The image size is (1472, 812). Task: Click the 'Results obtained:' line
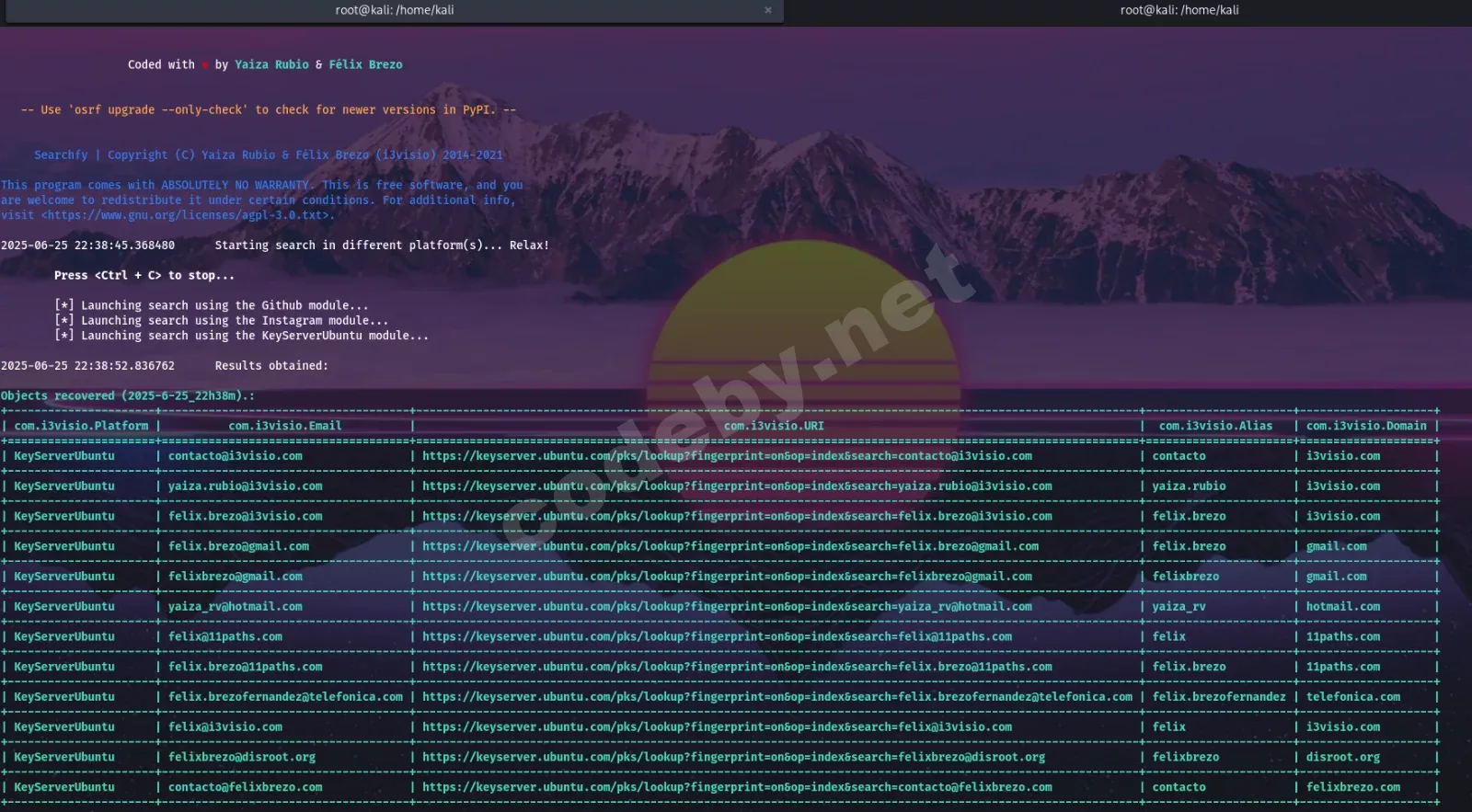pos(271,366)
